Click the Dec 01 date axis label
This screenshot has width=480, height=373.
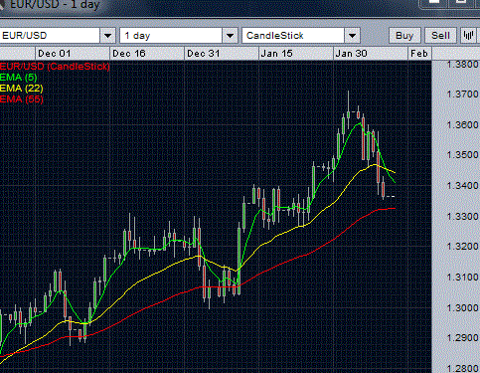tap(54, 53)
